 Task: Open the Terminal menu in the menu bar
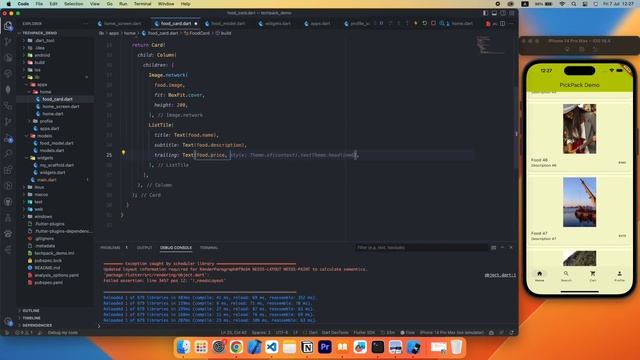pyautogui.click(x=142, y=4)
